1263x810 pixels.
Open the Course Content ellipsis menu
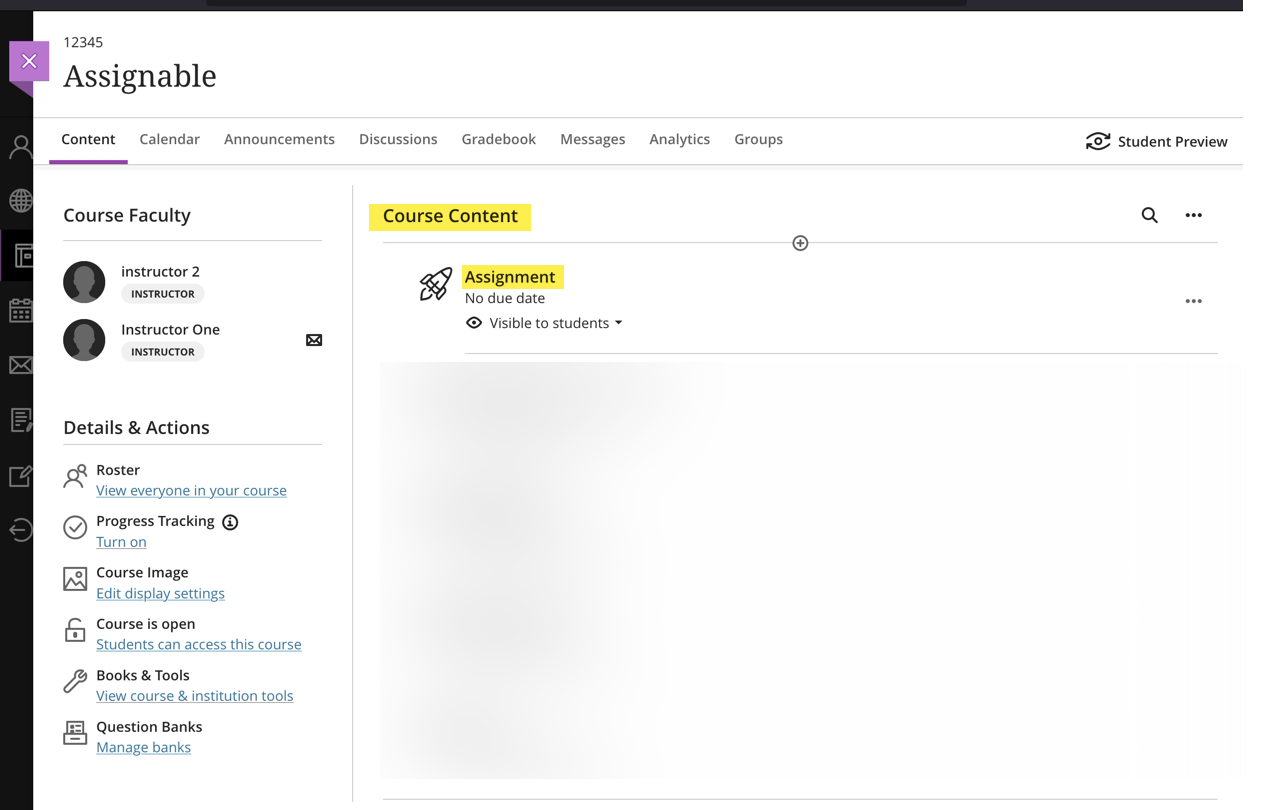tap(1193, 215)
